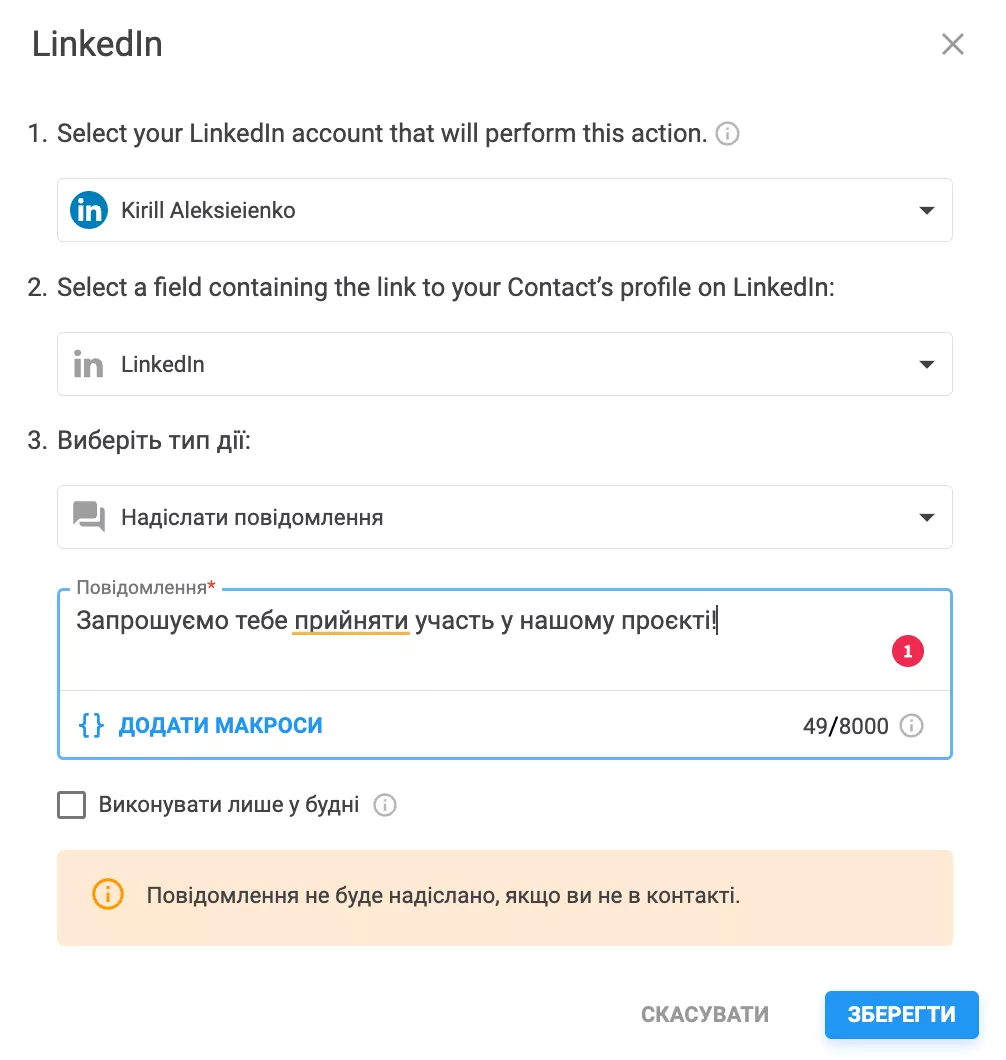The image size is (1006, 1060).
Task: Click the info icon next to 49/8000 counter
Action: tap(911, 725)
